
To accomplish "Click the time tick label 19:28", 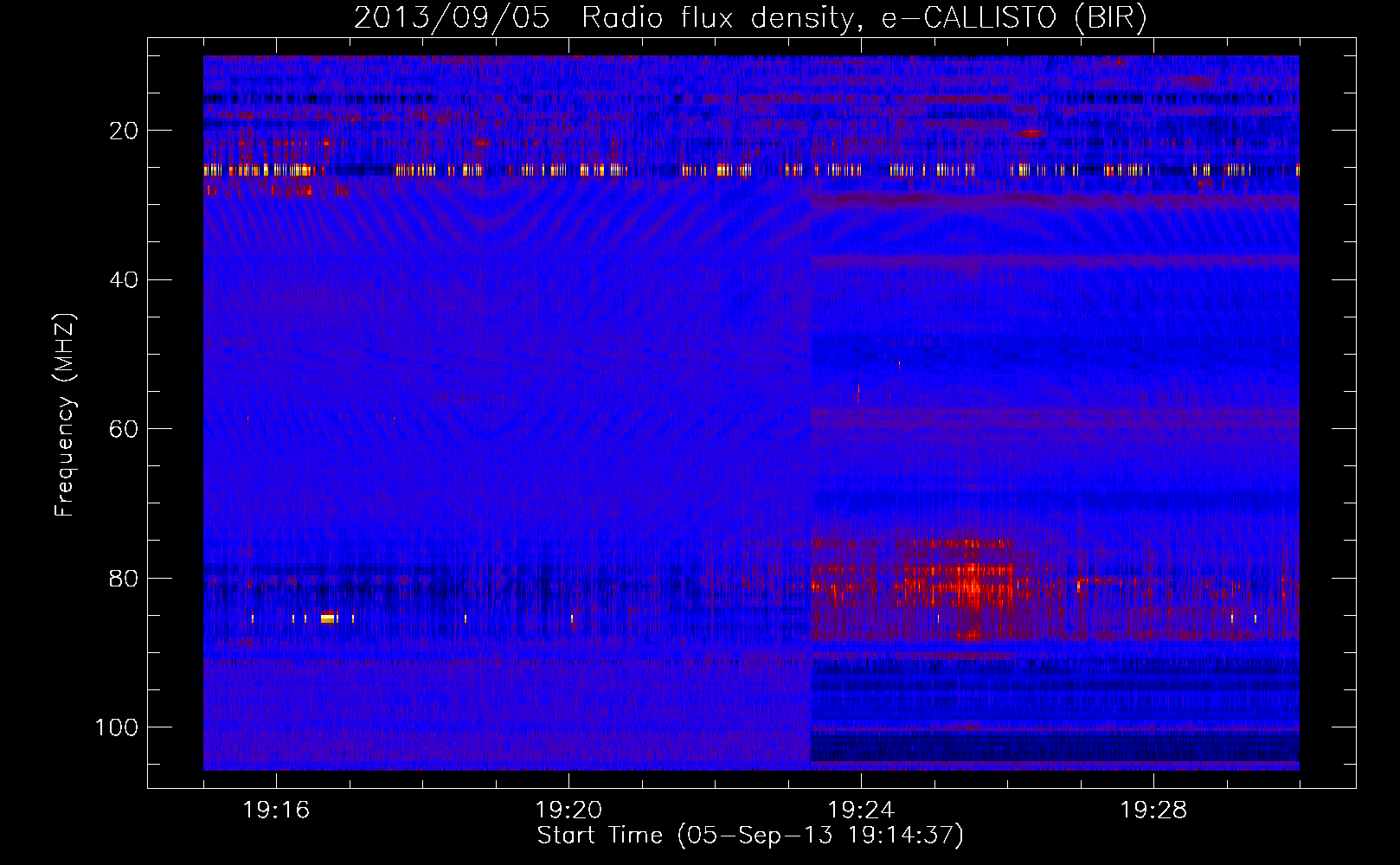I will click(1153, 811).
